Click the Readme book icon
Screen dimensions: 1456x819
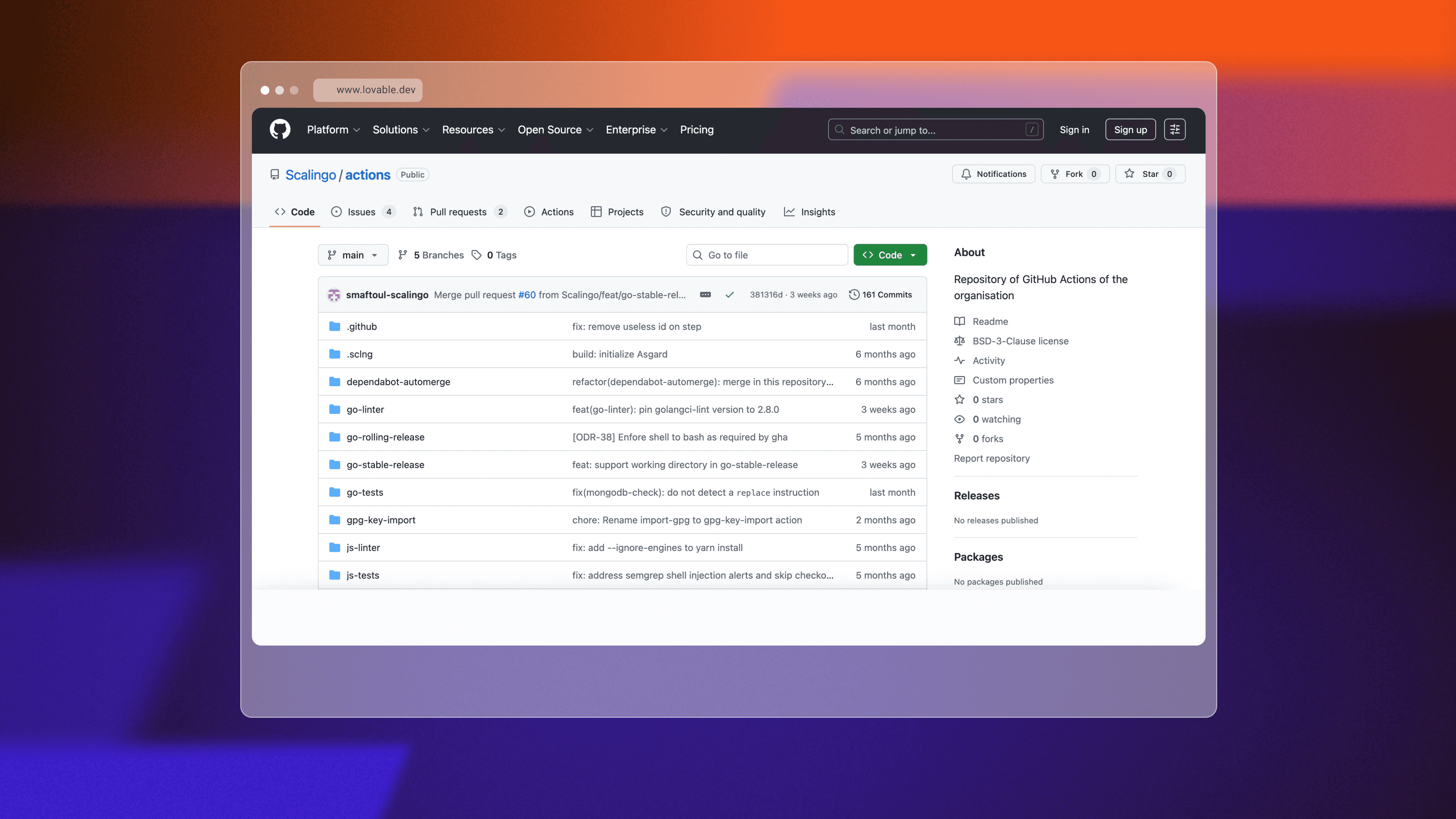(960, 321)
